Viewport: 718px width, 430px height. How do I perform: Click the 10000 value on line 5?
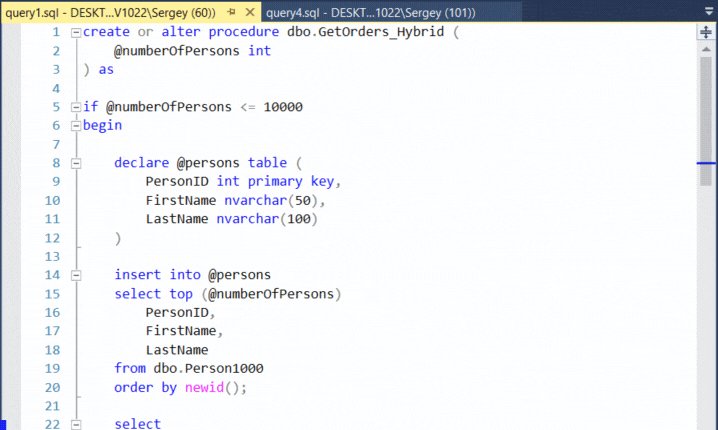(x=283, y=107)
